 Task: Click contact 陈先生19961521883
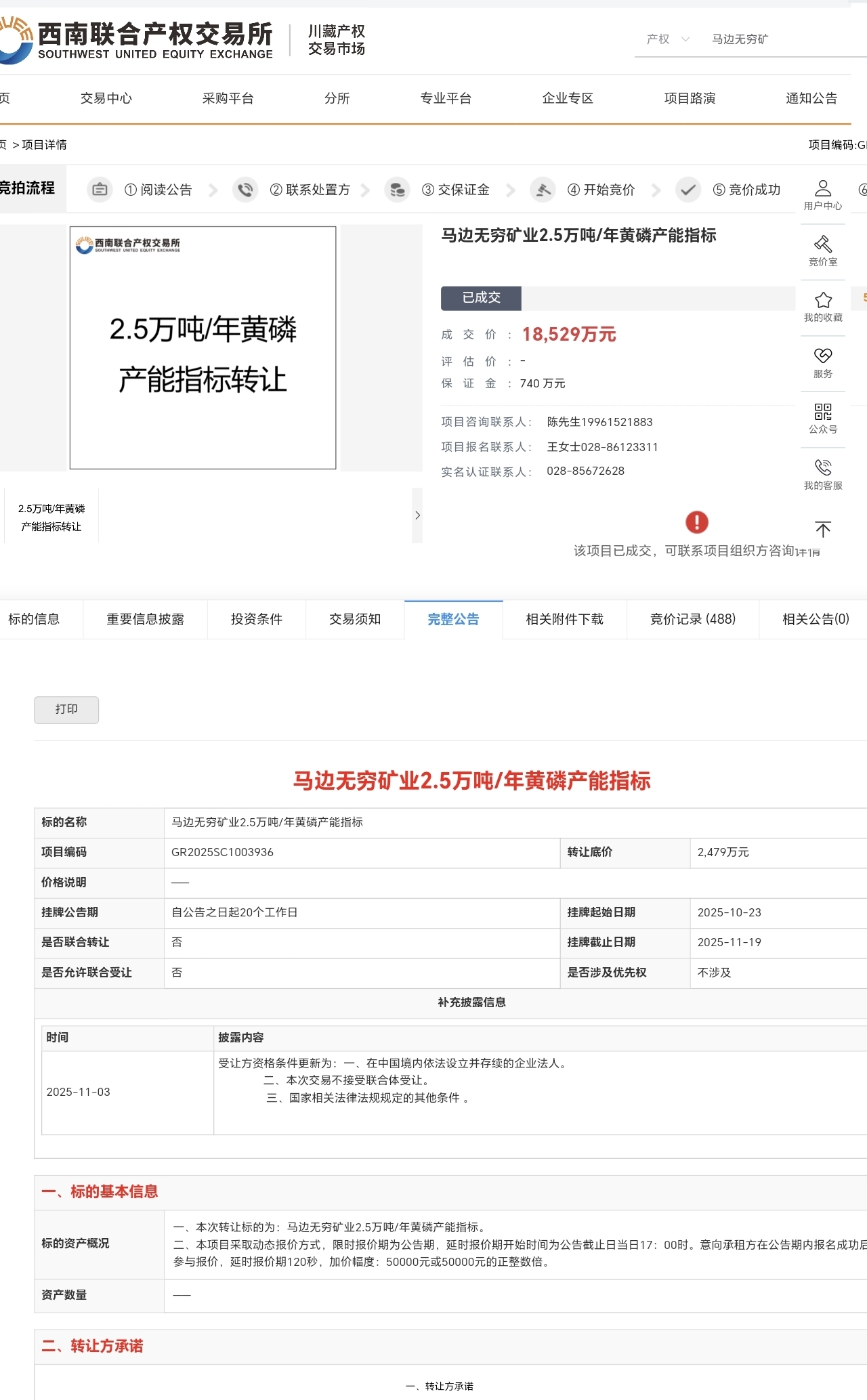pos(600,422)
